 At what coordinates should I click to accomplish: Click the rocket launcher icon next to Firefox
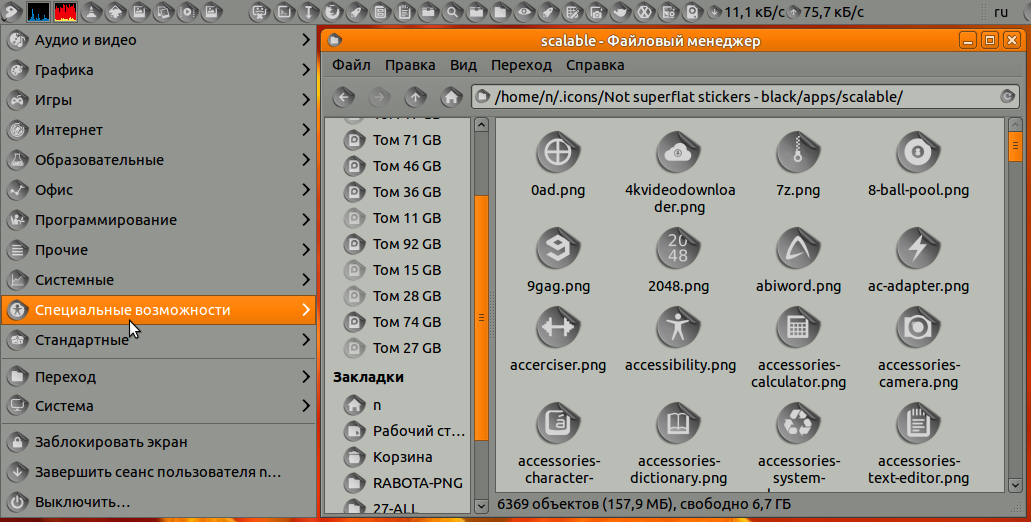pos(356,11)
